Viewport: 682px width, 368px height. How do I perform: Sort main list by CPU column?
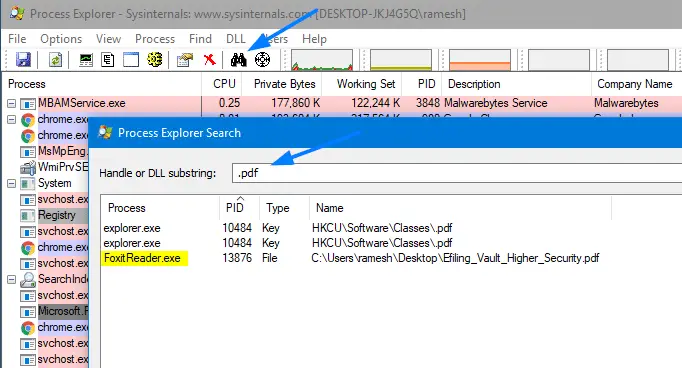pyautogui.click(x=221, y=84)
